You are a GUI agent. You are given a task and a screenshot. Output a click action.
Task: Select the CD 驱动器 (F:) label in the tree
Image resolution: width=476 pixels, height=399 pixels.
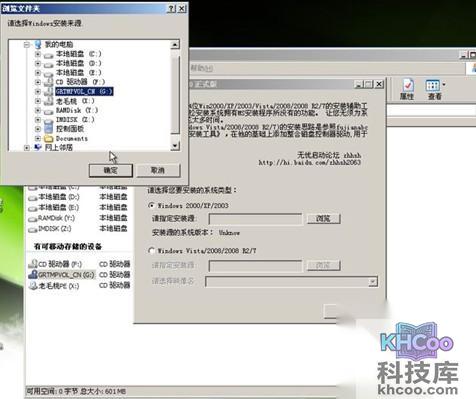pyautogui.click(x=80, y=82)
